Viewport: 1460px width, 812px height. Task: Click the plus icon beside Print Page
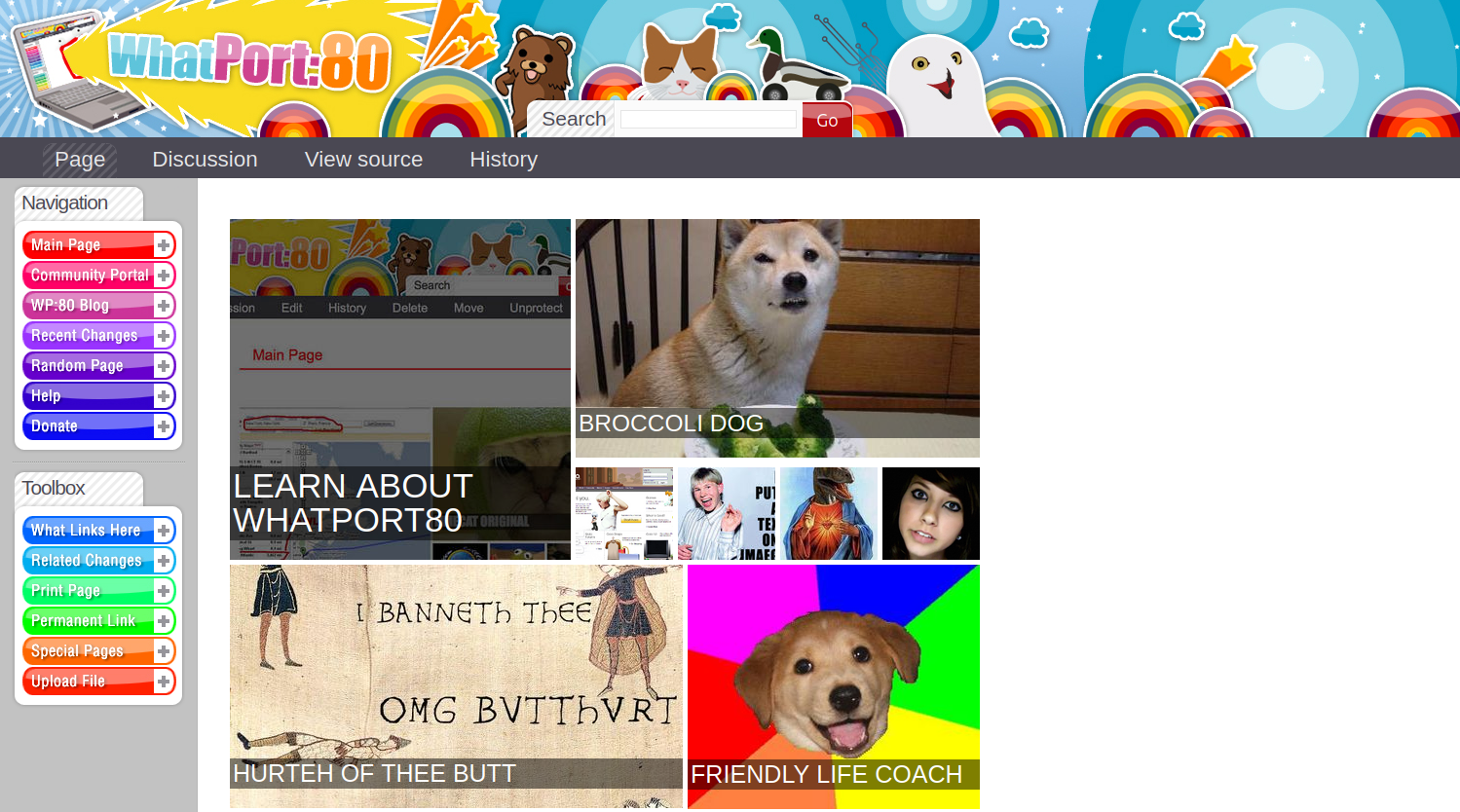pos(164,591)
